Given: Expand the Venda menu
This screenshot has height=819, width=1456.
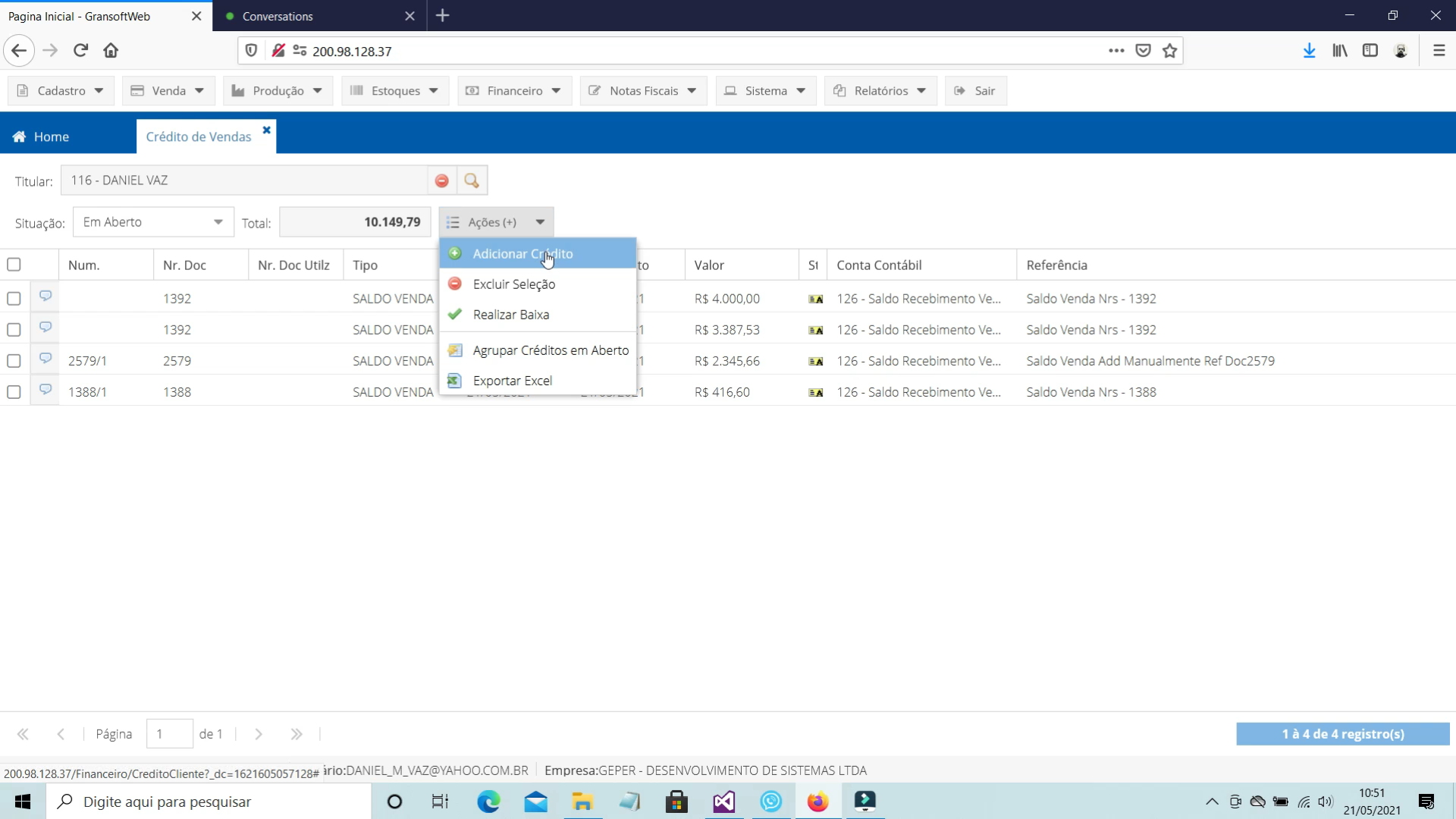Looking at the screenshot, I should (x=168, y=91).
